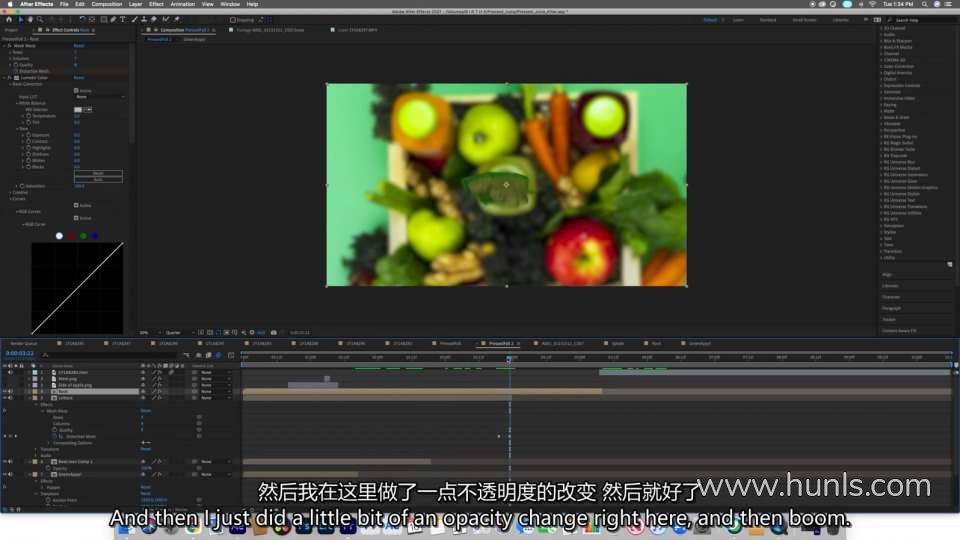Collapse the Curves group
The image size is (960, 540).
coord(10,199)
